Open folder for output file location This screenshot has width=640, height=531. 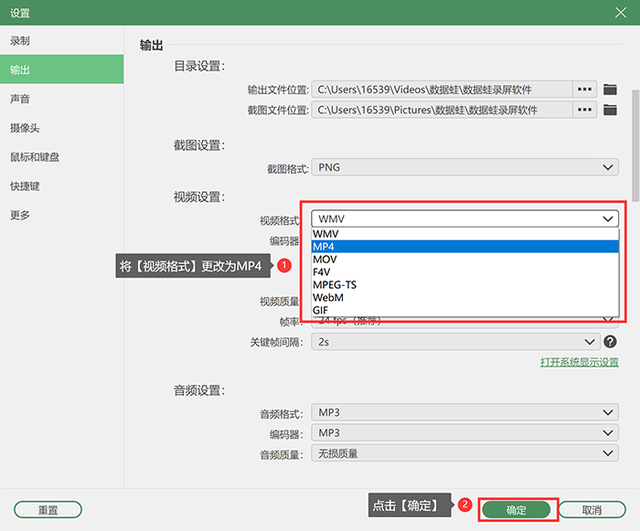pyautogui.click(x=610, y=89)
